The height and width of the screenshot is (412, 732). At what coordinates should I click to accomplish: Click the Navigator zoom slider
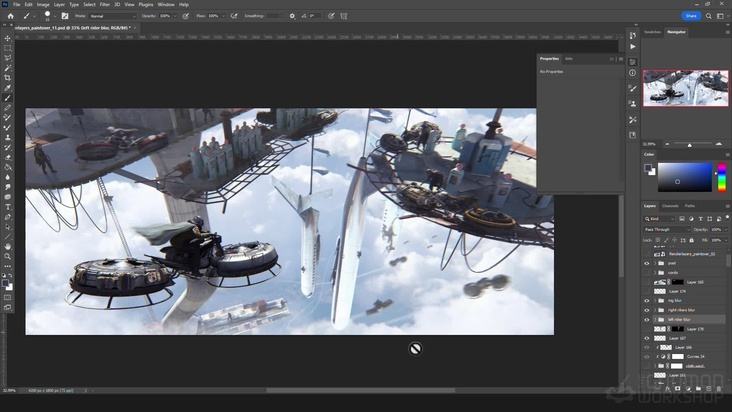pyautogui.click(x=692, y=144)
